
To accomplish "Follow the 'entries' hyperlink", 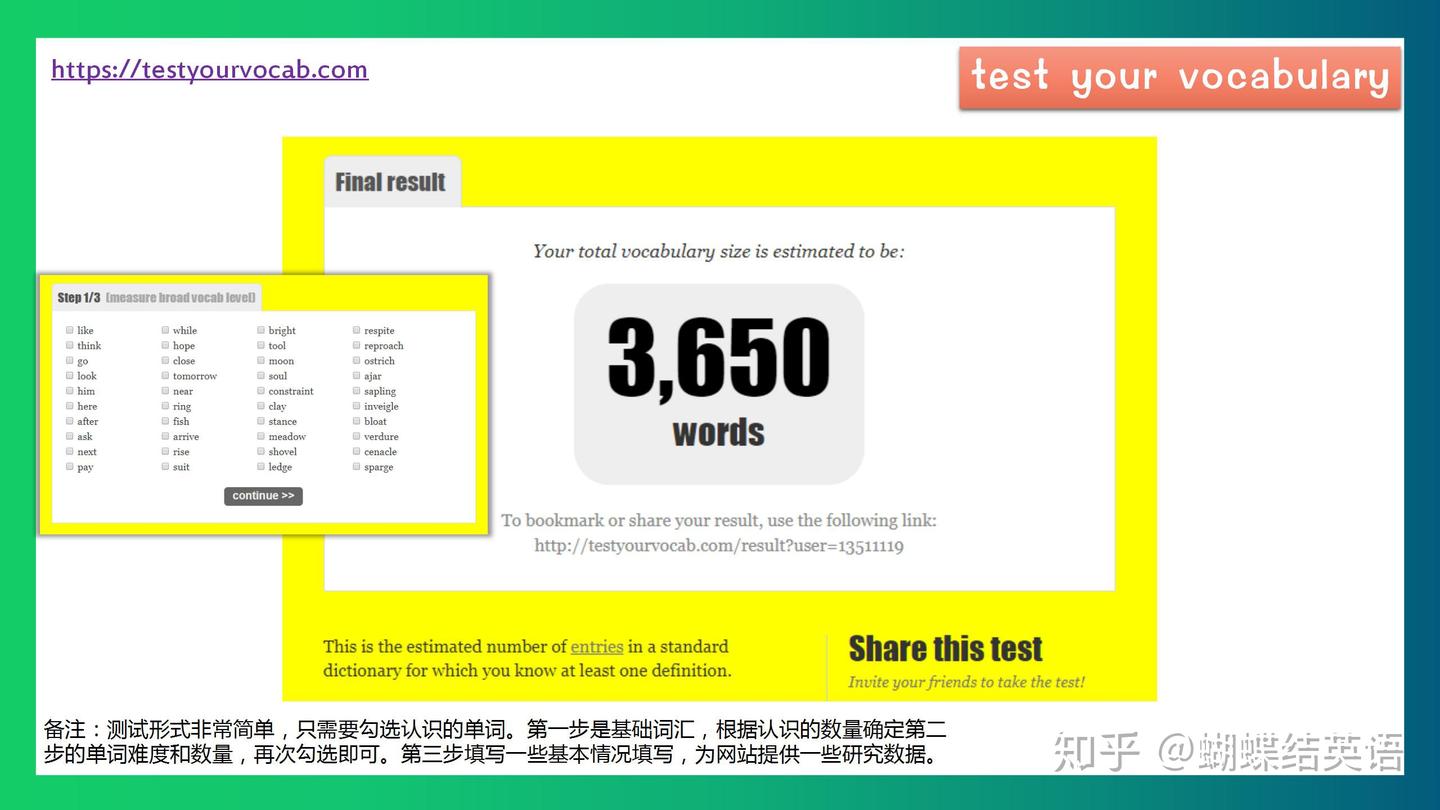I will pos(597,647).
